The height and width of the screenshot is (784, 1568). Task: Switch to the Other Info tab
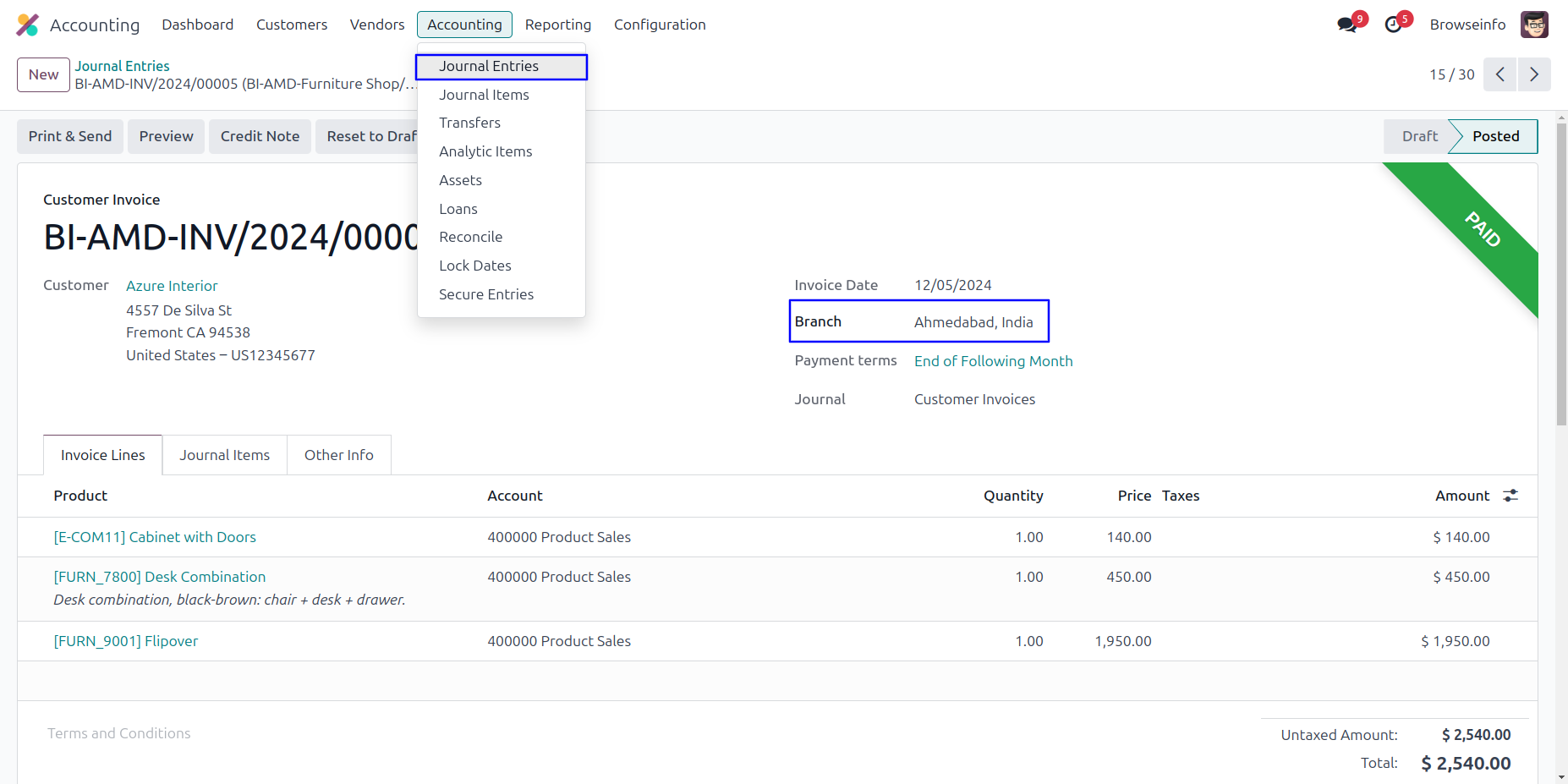point(338,455)
